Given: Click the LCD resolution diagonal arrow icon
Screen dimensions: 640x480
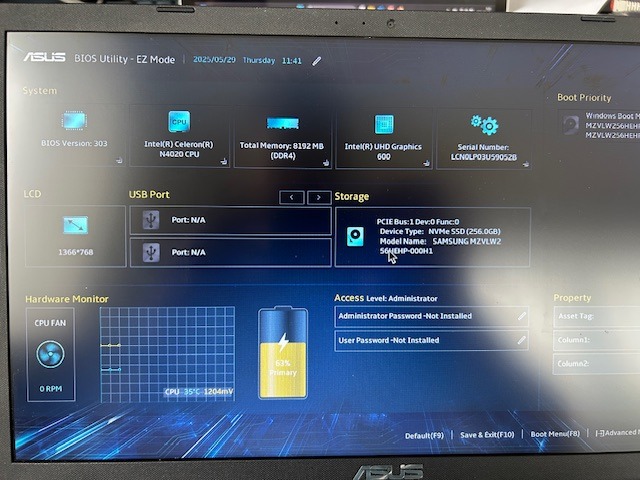Looking at the screenshot, I should click(76, 225).
